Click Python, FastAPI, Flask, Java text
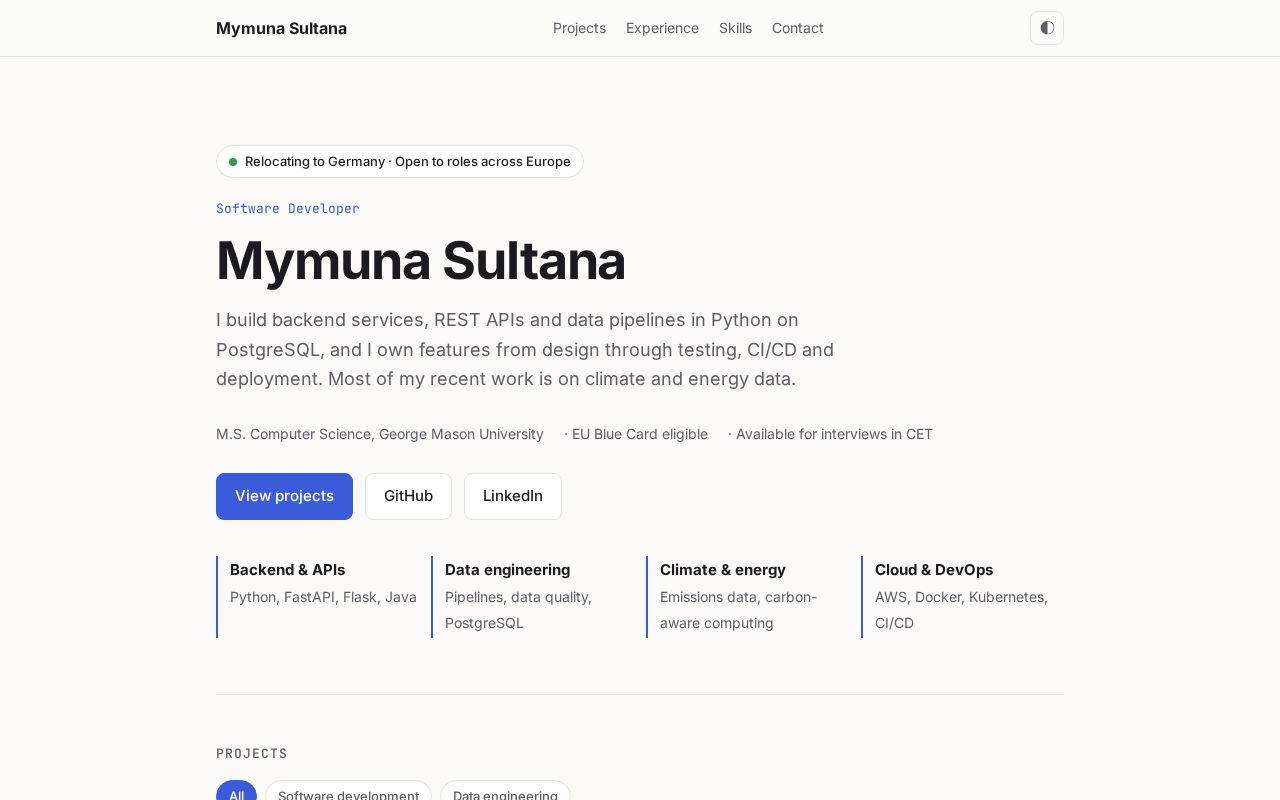 coord(323,597)
